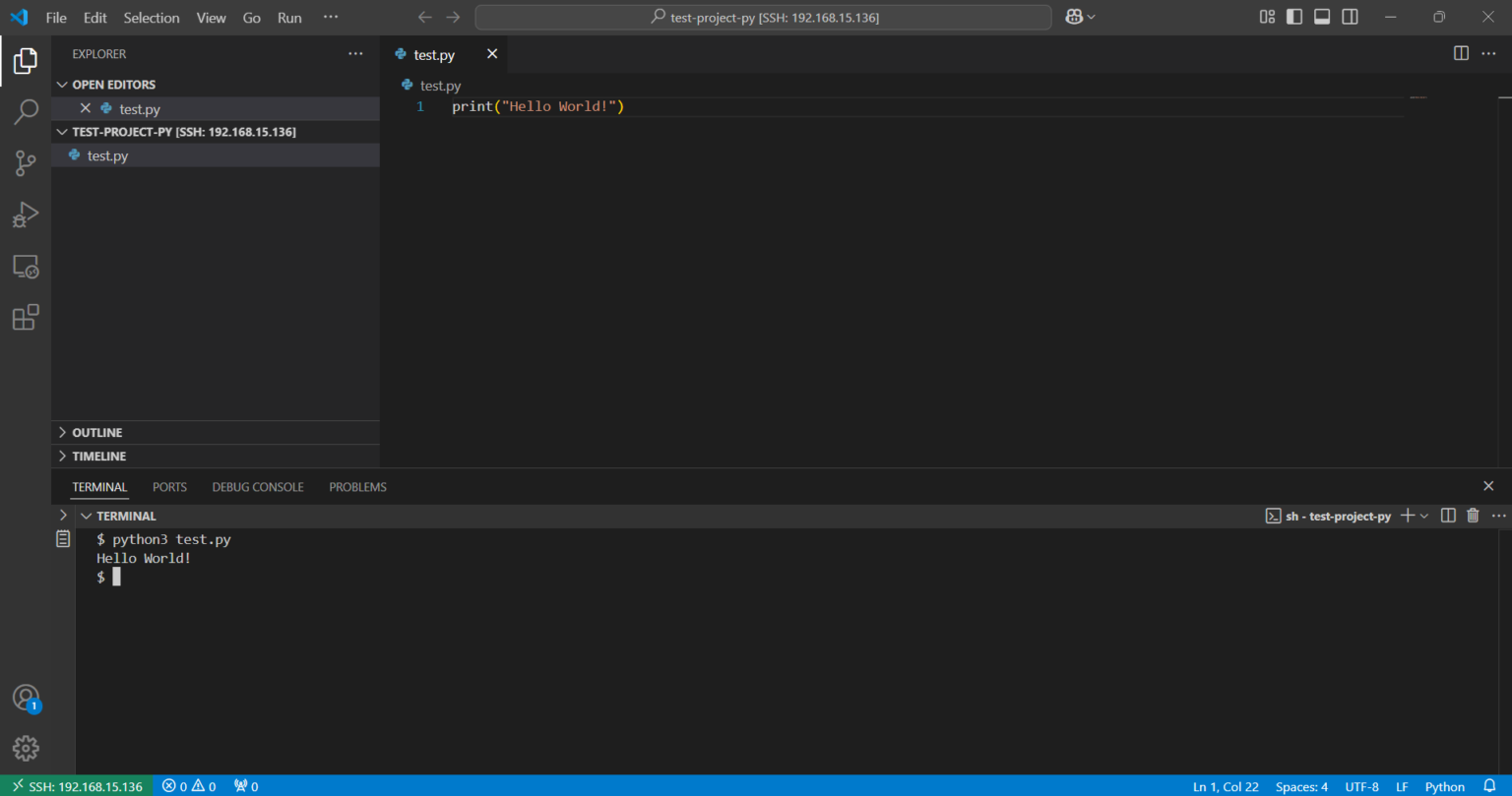Screen dimensions: 1512x796
Task: Open the Source Control view
Action: point(26,163)
